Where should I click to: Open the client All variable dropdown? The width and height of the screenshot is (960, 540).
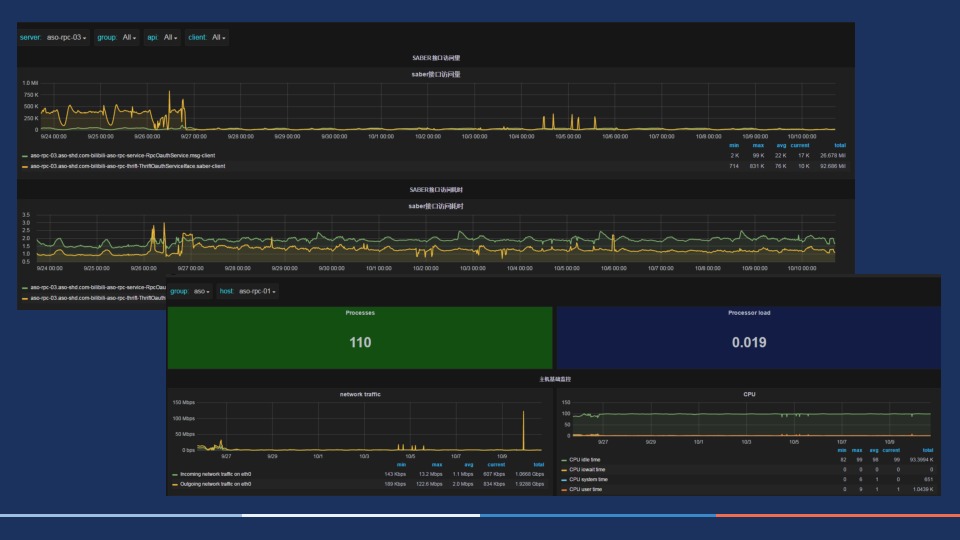click(219, 37)
